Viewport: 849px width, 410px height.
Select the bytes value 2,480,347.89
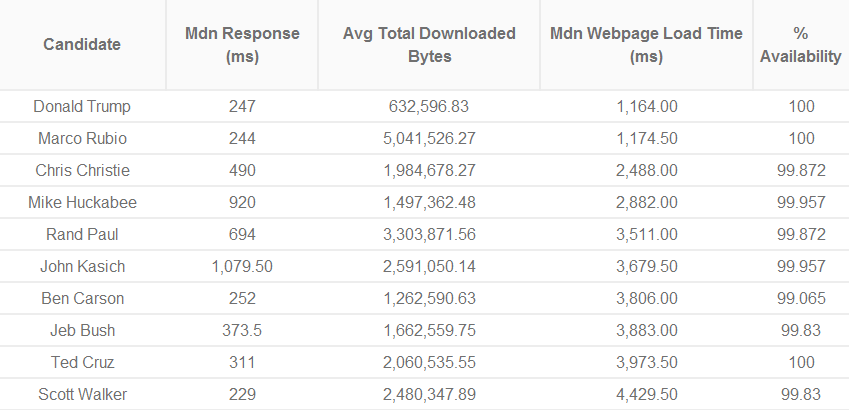[429, 394]
